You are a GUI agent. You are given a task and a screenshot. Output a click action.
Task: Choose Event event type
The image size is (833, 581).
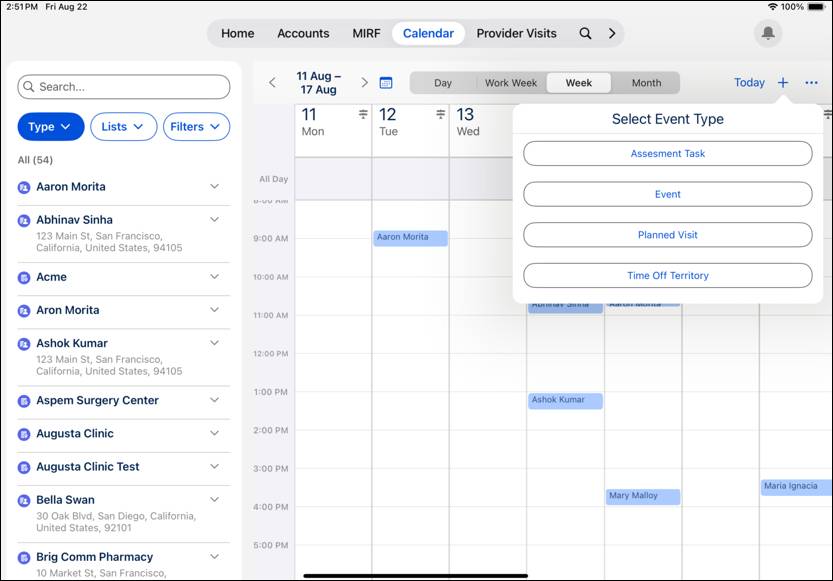[668, 194]
